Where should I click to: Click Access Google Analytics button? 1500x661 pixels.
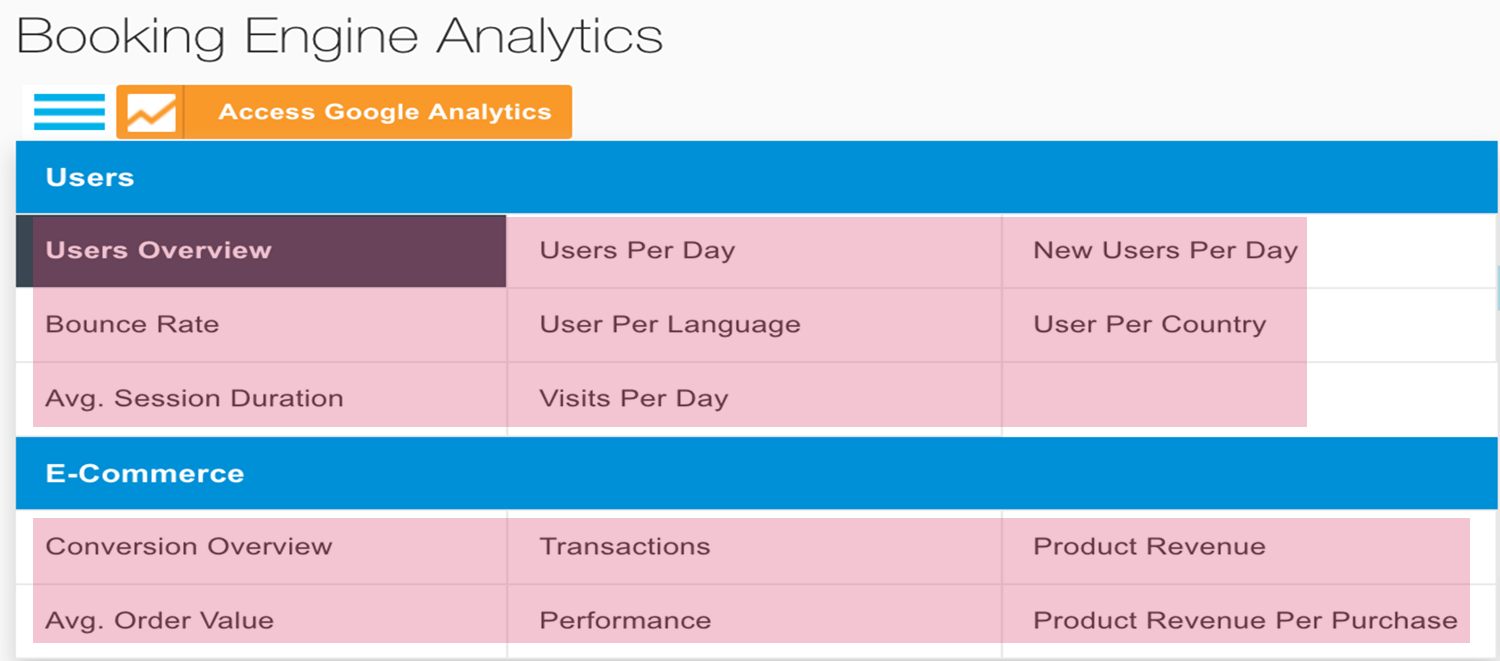[344, 112]
